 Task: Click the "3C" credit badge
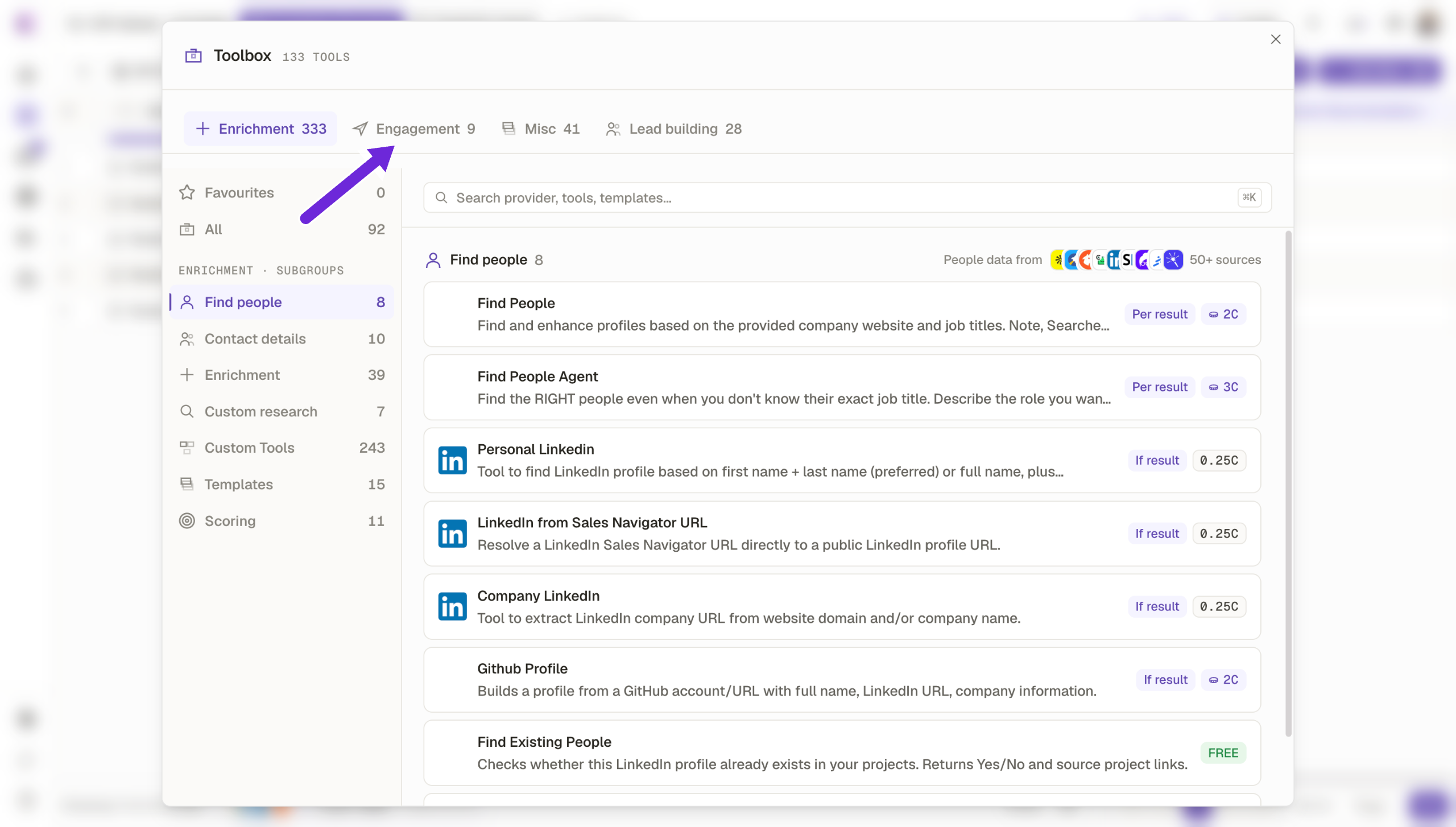[1223, 387]
